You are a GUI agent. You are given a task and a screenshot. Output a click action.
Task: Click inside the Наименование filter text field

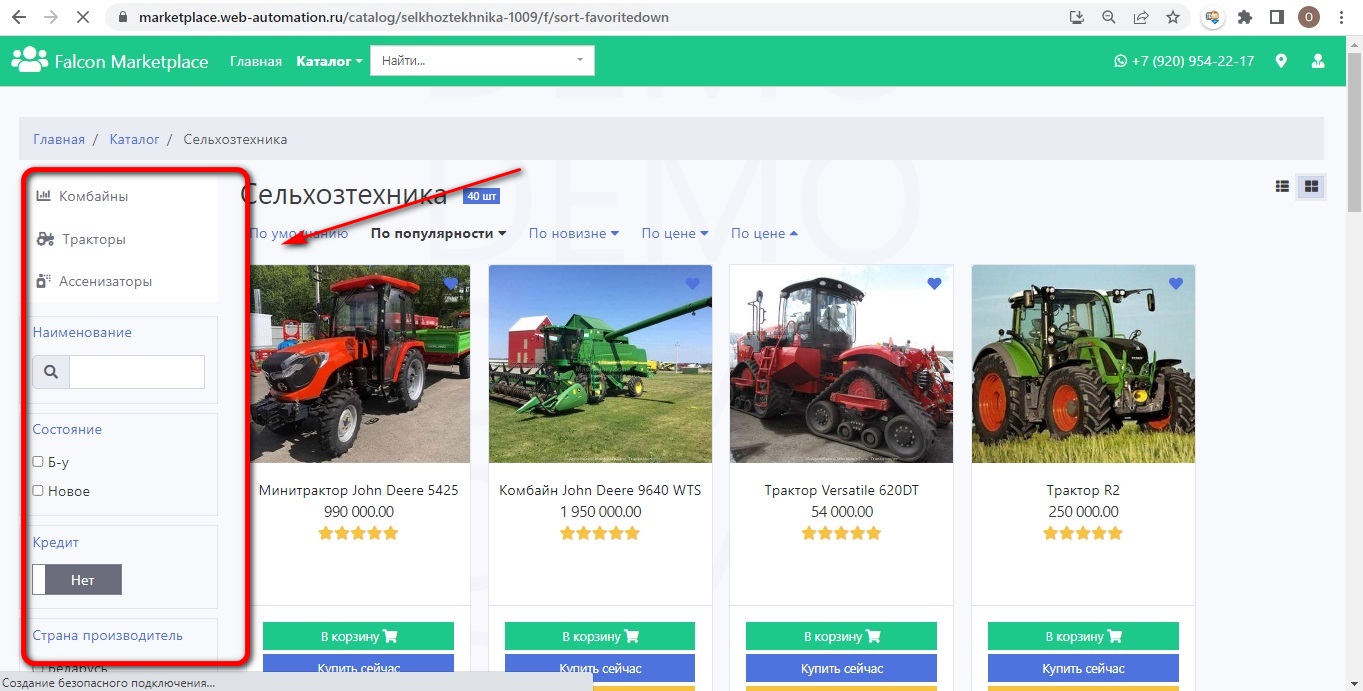click(137, 372)
